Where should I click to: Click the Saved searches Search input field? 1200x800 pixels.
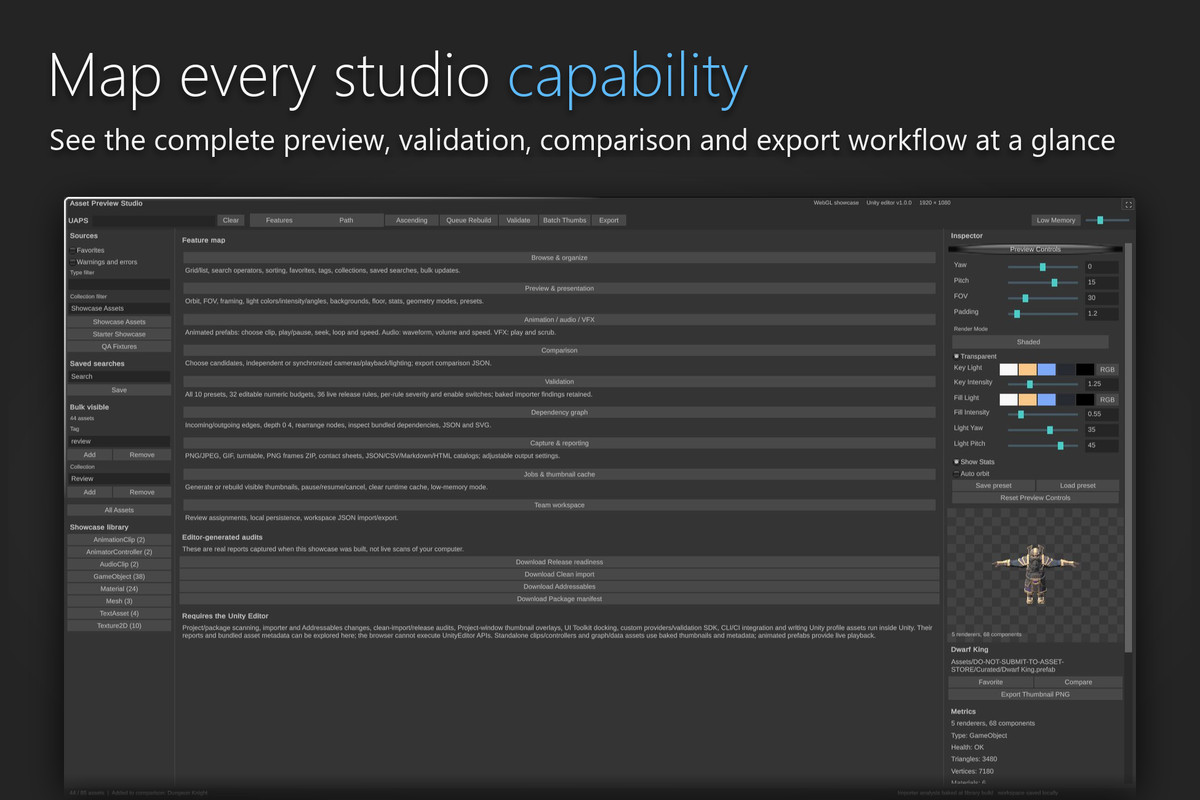(x=119, y=377)
